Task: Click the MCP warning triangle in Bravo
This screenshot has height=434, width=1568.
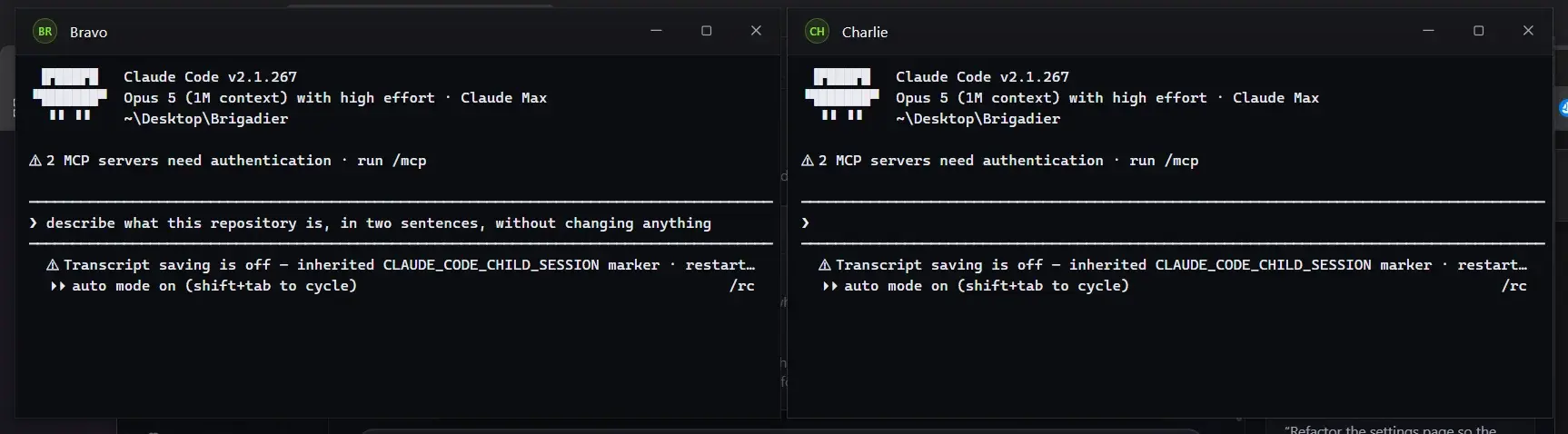Action: [35, 161]
